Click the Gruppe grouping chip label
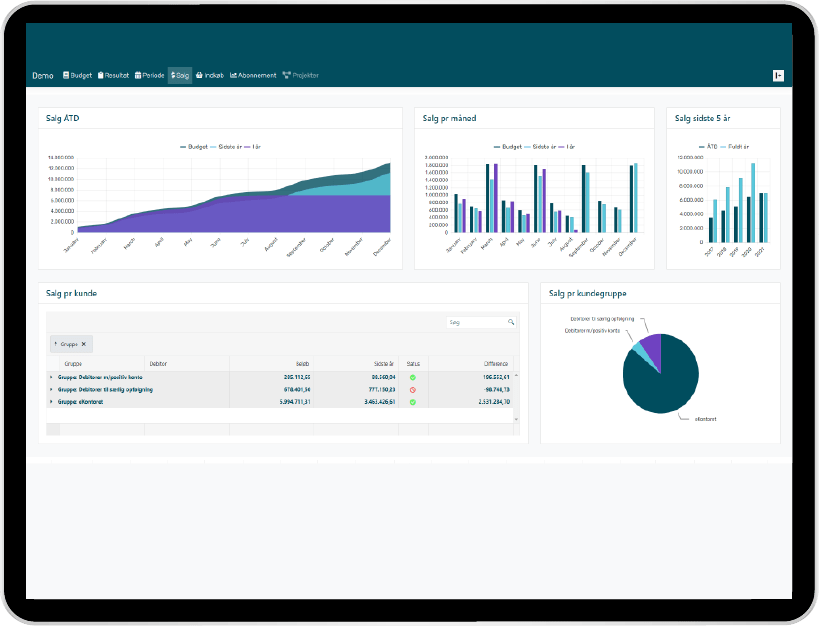Viewport: 819px width, 626px height. pyautogui.click(x=69, y=344)
